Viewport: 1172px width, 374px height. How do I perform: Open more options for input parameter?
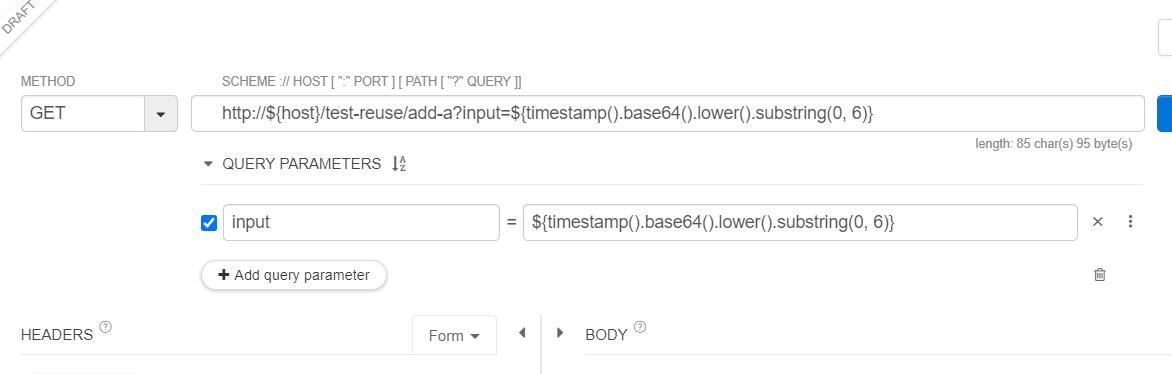1130,222
